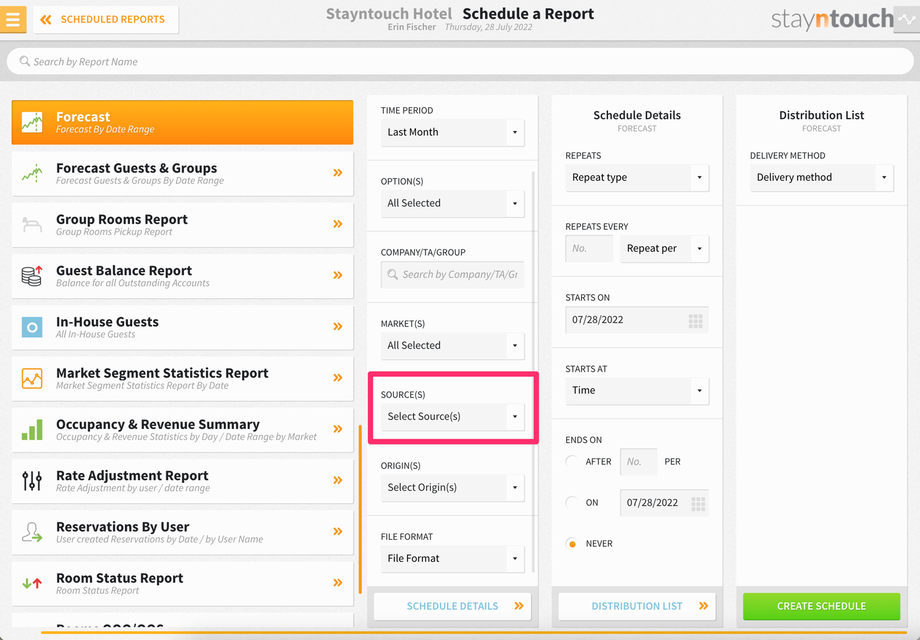The width and height of the screenshot is (920, 640).
Task: Click the Create Schedule button
Action: point(821,606)
